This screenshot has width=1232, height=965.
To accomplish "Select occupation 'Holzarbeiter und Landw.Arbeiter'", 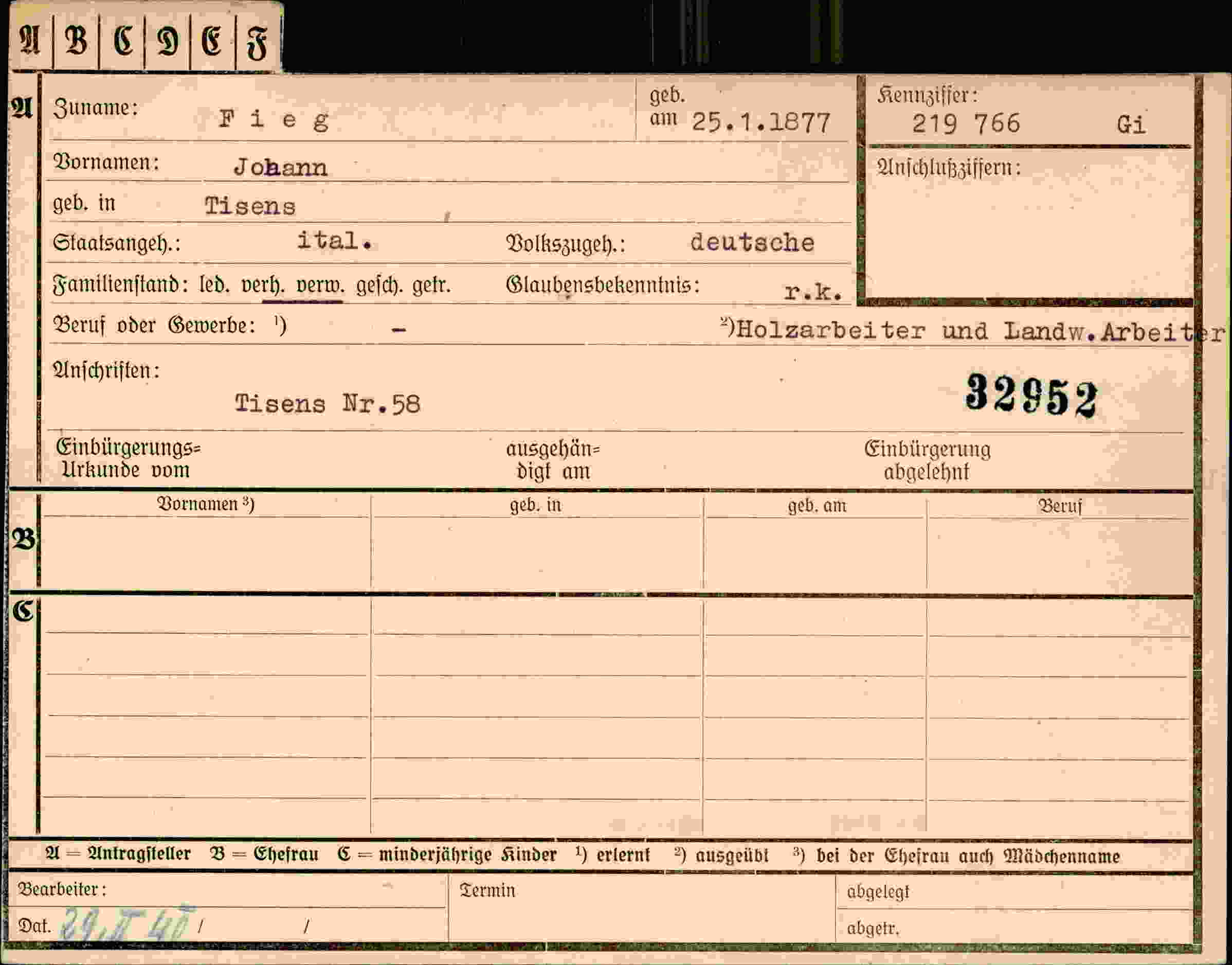I will tap(980, 332).
